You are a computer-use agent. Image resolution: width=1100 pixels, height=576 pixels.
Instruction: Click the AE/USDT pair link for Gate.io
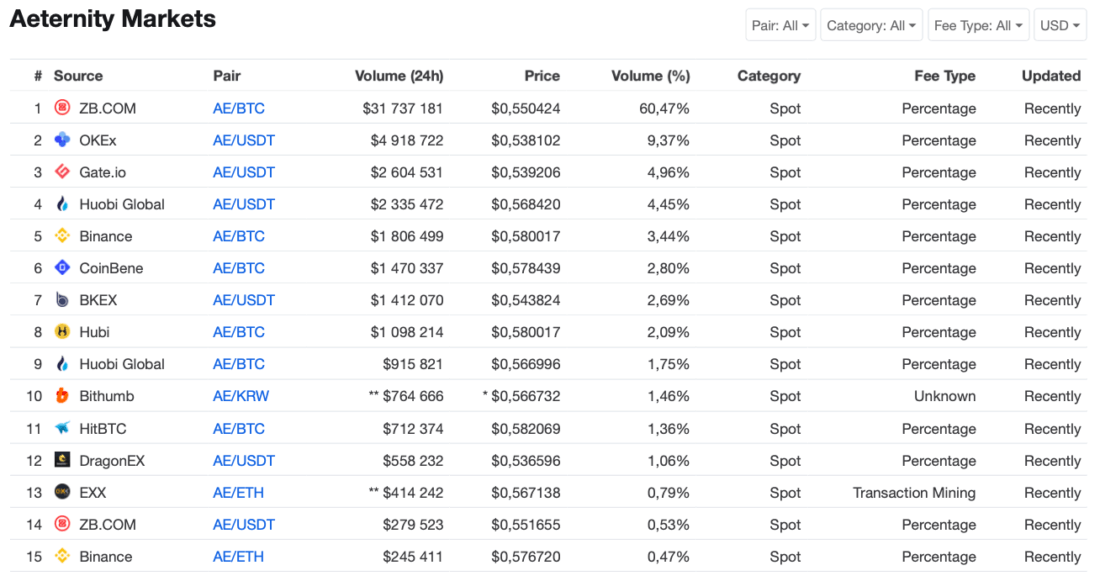click(244, 172)
